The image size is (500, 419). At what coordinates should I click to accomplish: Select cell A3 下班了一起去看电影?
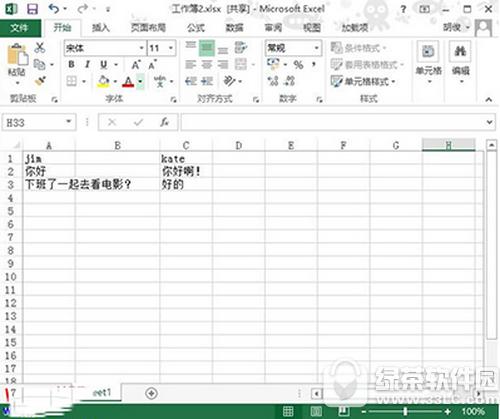49,184
